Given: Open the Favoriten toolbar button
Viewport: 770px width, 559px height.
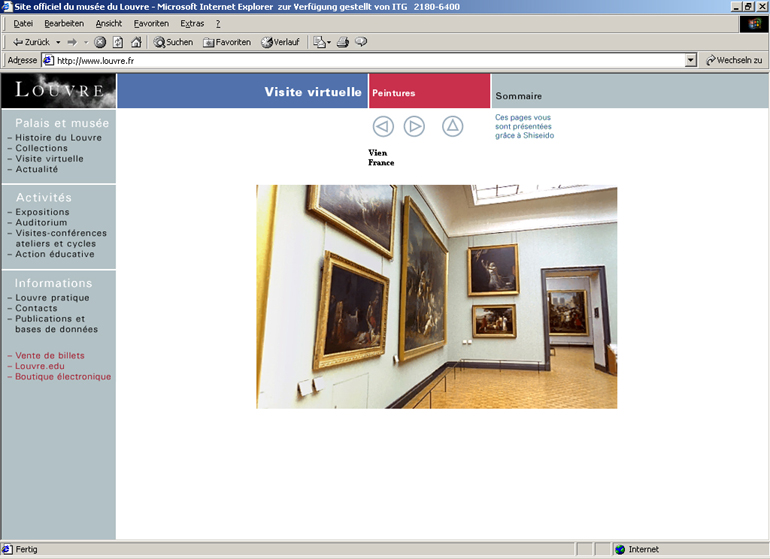Looking at the screenshot, I should (227, 42).
